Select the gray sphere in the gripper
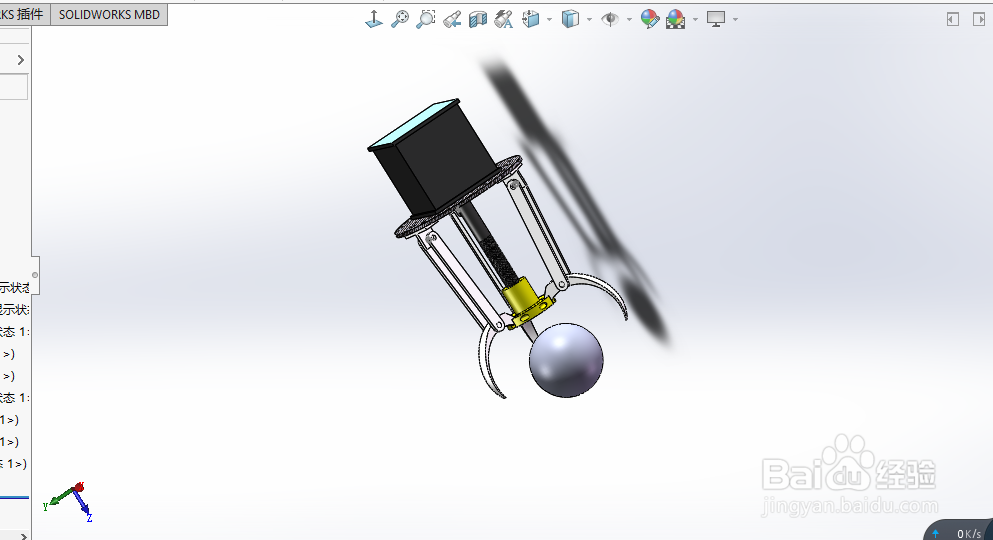This screenshot has width=993, height=540. [566, 360]
